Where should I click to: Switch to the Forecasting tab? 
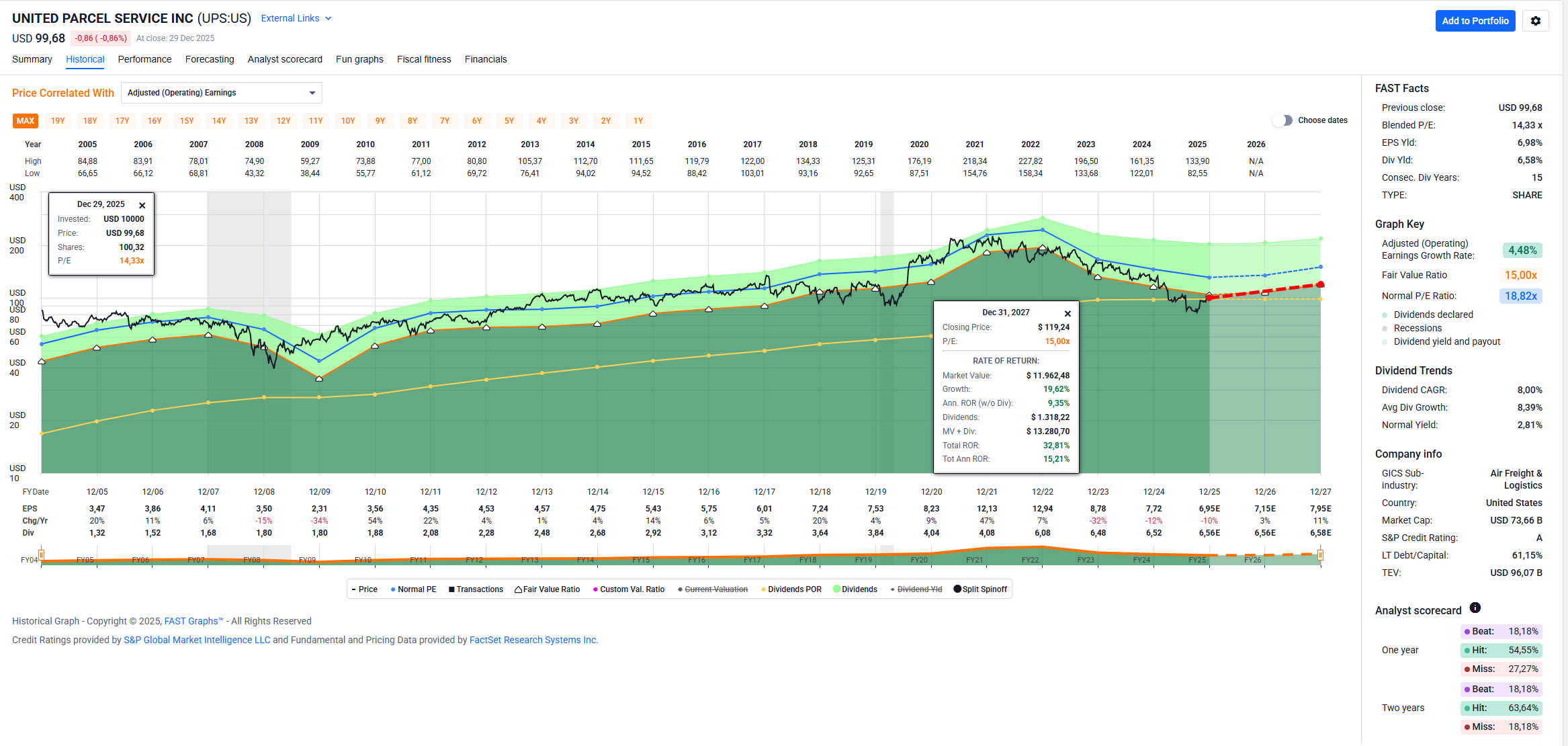point(210,59)
